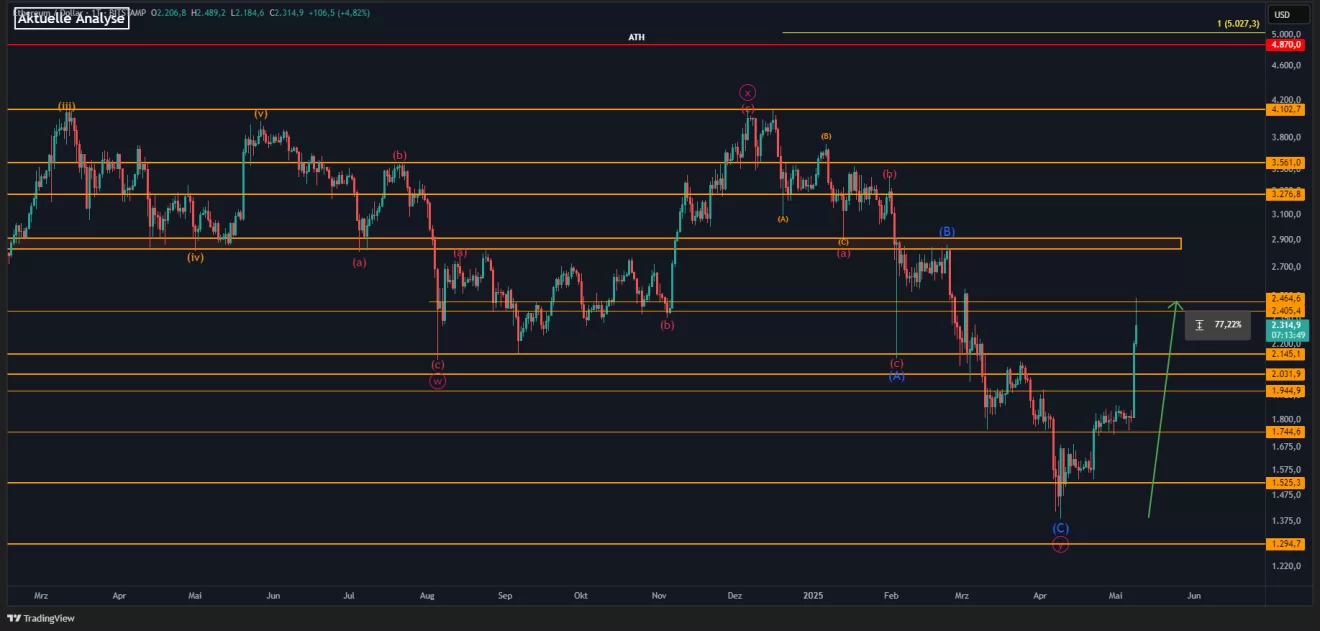Select the circled y wave marker at chart bottom
The height and width of the screenshot is (631, 1320).
click(1060, 545)
